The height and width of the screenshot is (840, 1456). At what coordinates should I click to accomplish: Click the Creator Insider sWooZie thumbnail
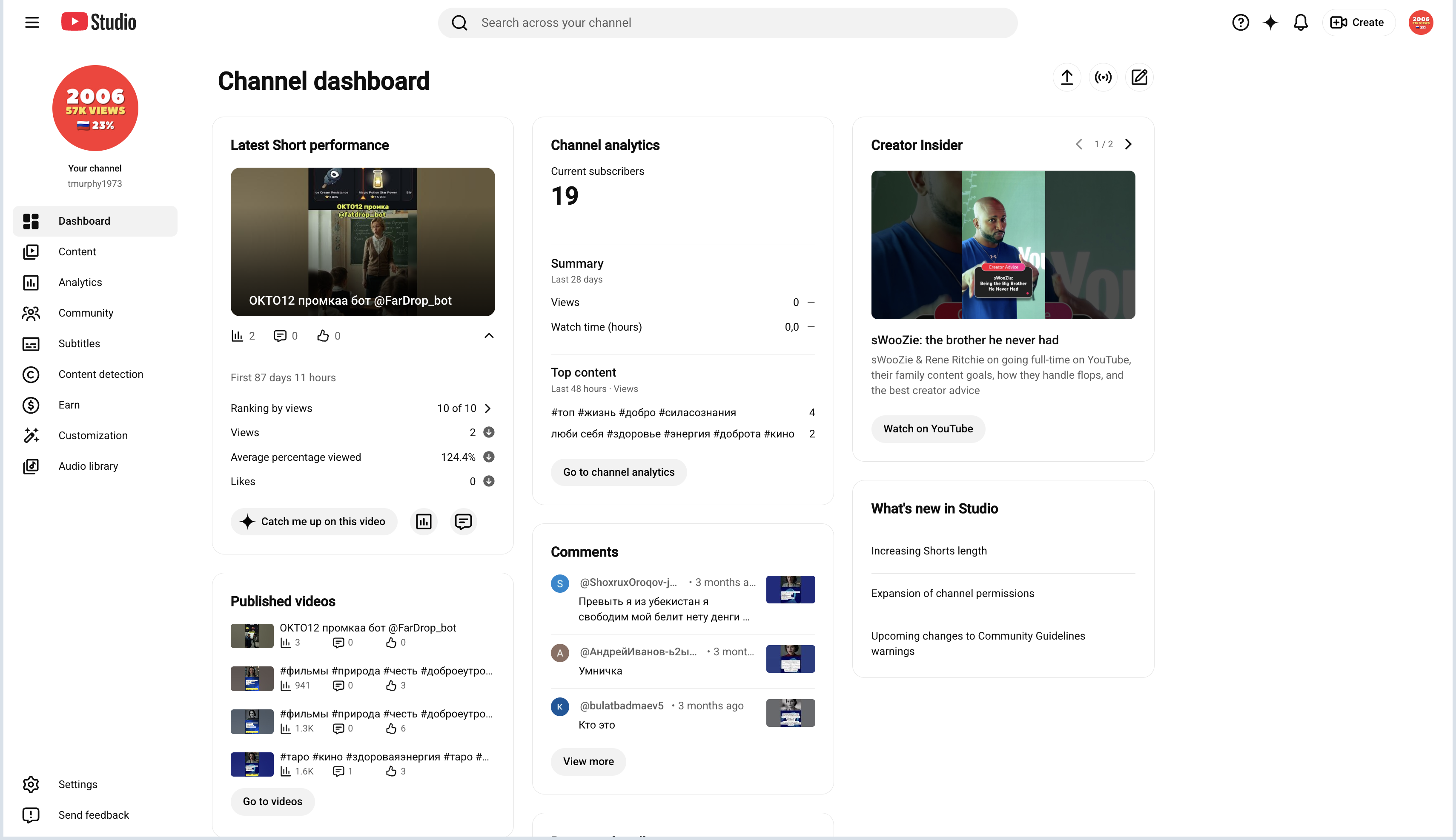1003,245
